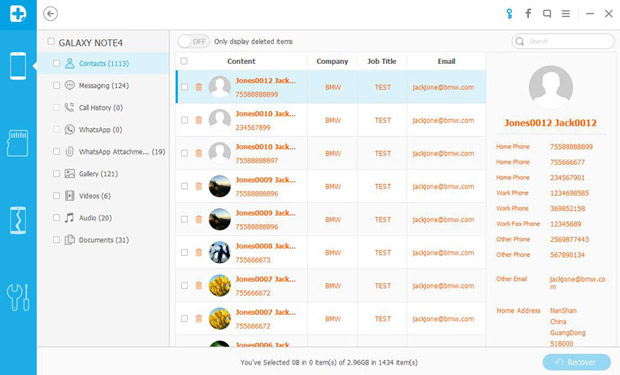Select the SD card recovery sidebar icon
620x375 pixels.
click(x=18, y=143)
